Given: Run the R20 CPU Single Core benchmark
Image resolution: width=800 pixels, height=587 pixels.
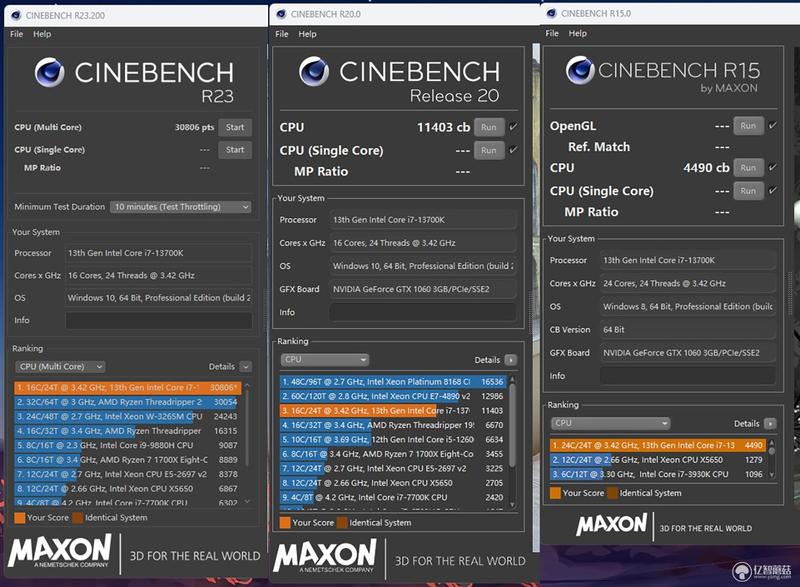Looking at the screenshot, I should 489,150.
